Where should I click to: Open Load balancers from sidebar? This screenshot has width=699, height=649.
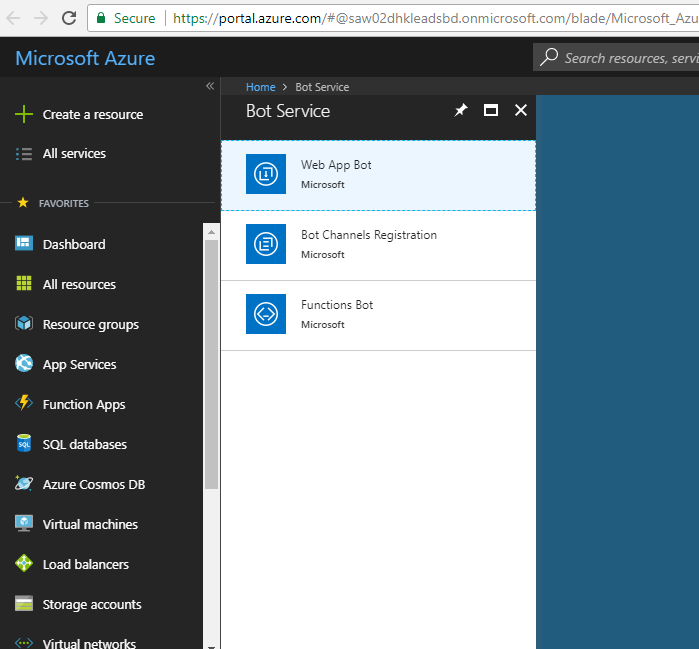coord(86,565)
